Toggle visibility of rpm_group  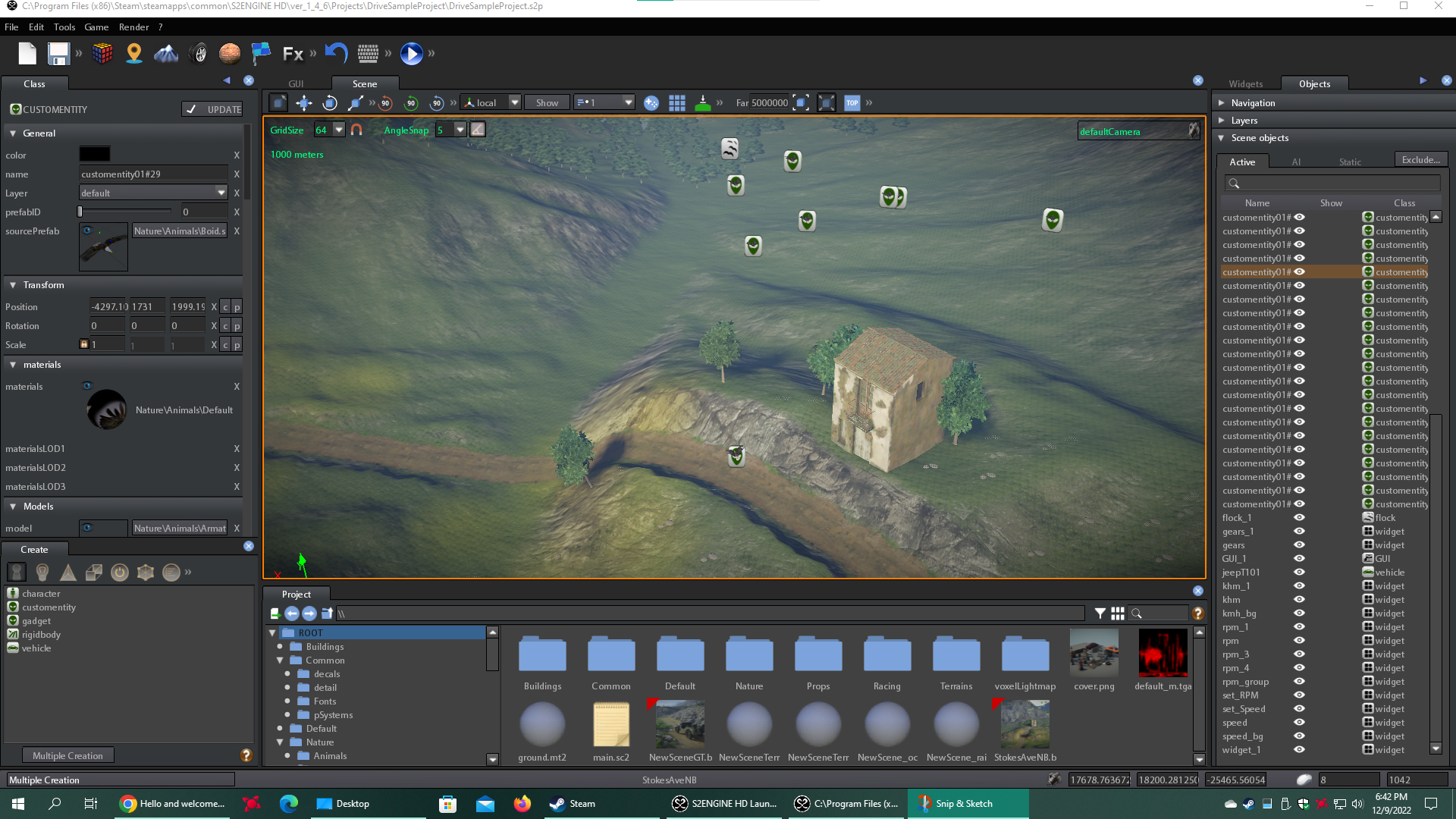click(1299, 682)
